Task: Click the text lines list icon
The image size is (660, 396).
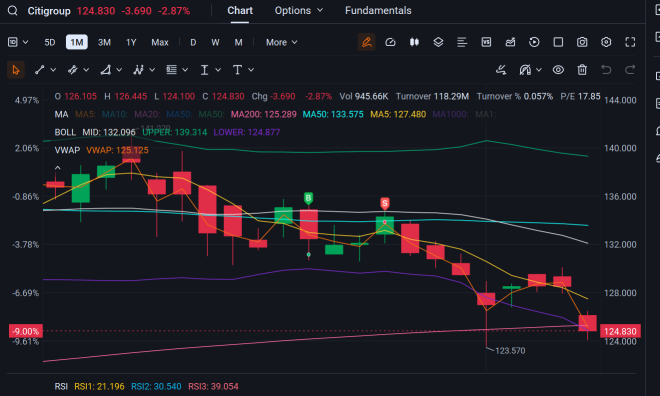Action: pos(462,42)
